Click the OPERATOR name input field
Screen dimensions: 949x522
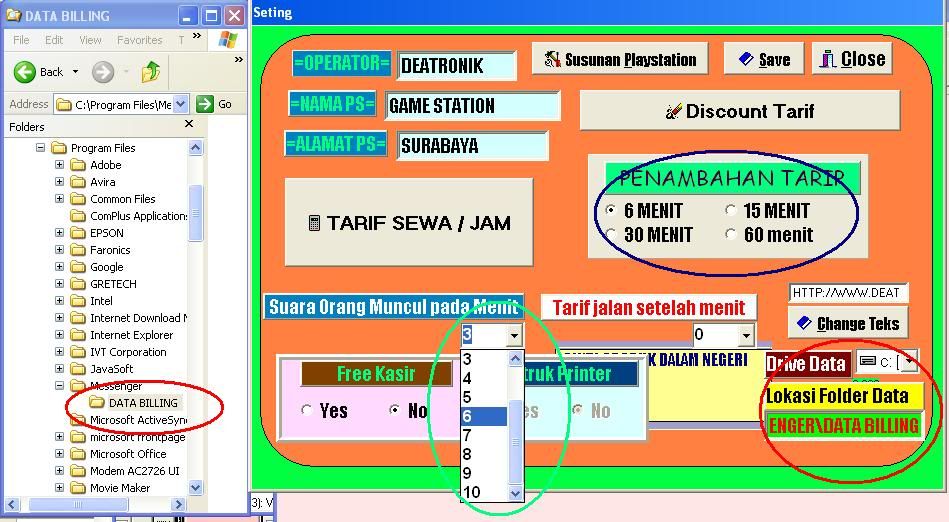tap(456, 66)
